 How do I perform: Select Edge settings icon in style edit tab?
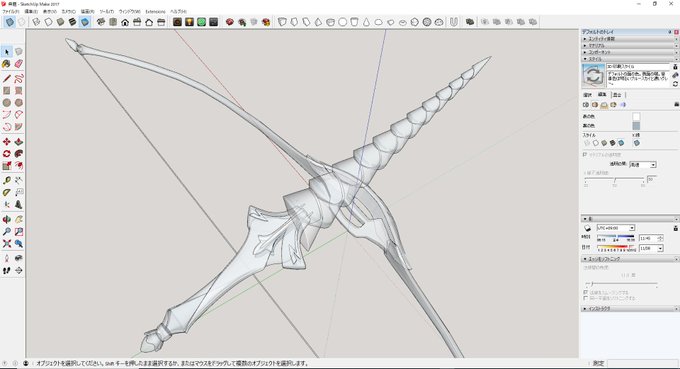pyautogui.click(x=585, y=104)
